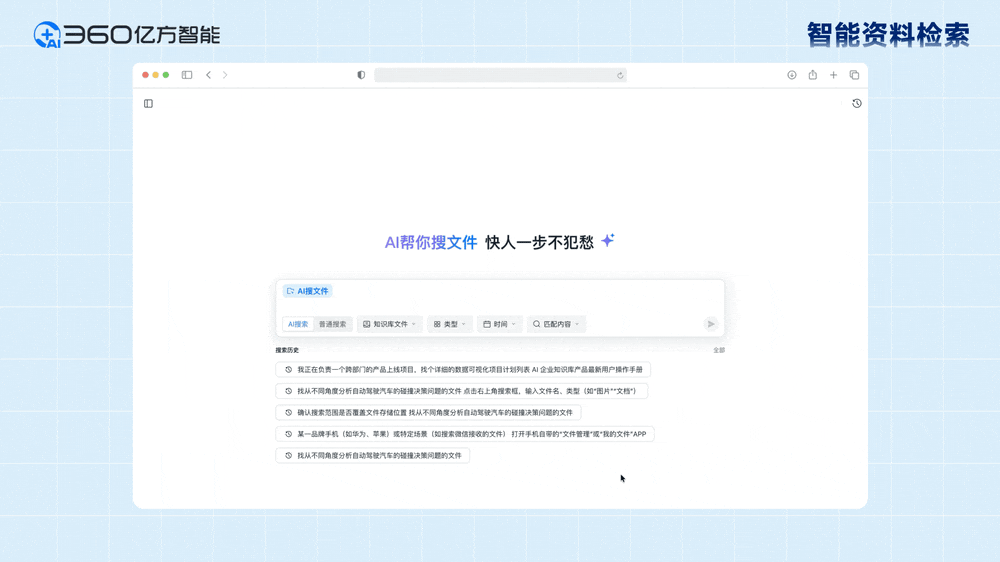Expand the 匹配内容 dropdown
1000x562 pixels.
(x=556, y=324)
